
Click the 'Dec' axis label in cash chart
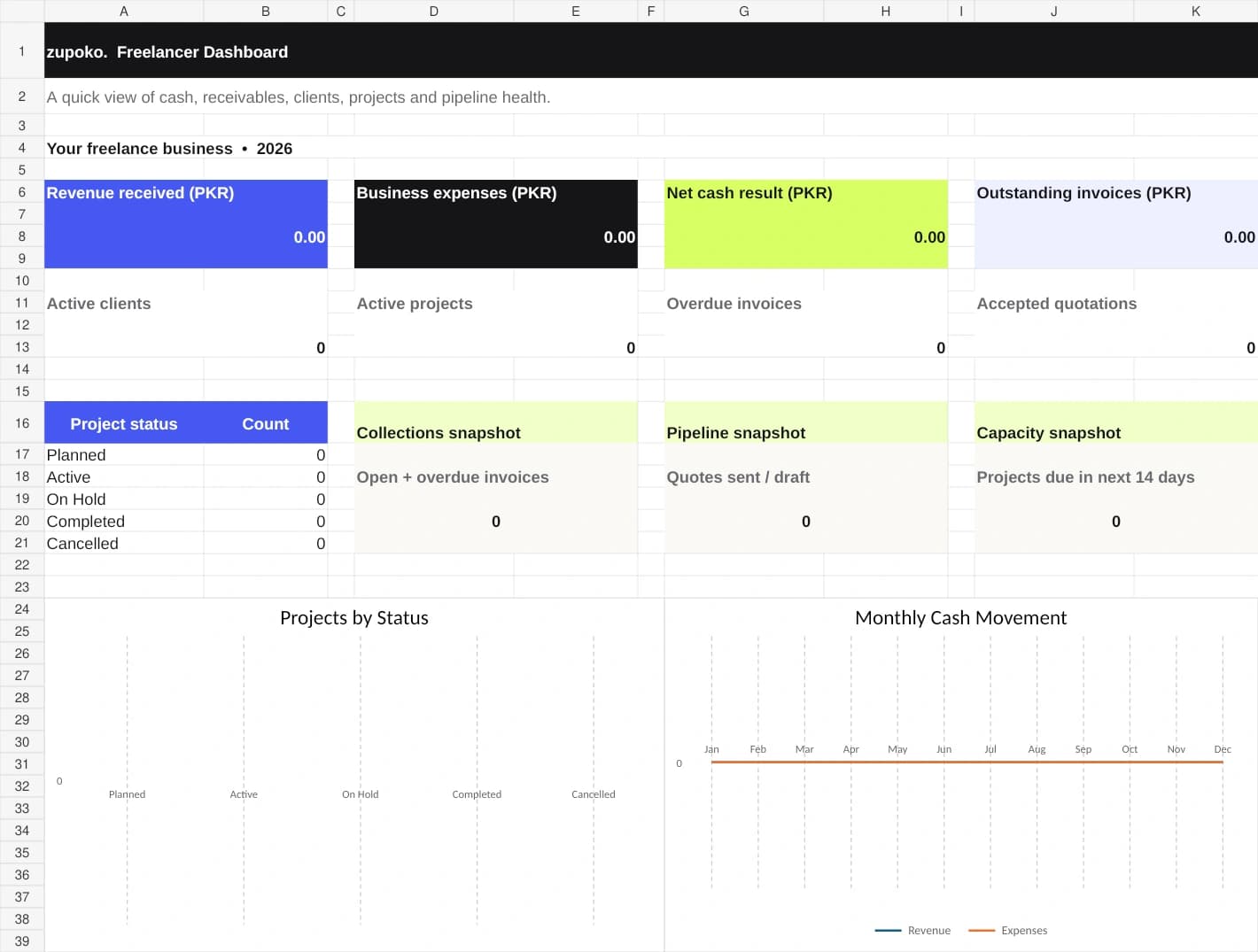coord(1223,749)
